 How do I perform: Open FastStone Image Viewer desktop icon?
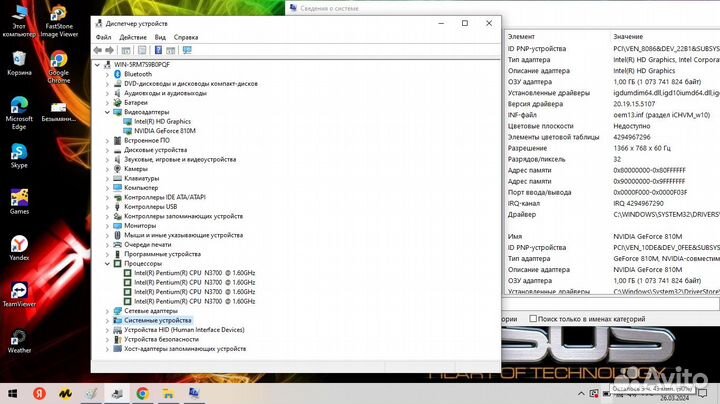pos(59,21)
